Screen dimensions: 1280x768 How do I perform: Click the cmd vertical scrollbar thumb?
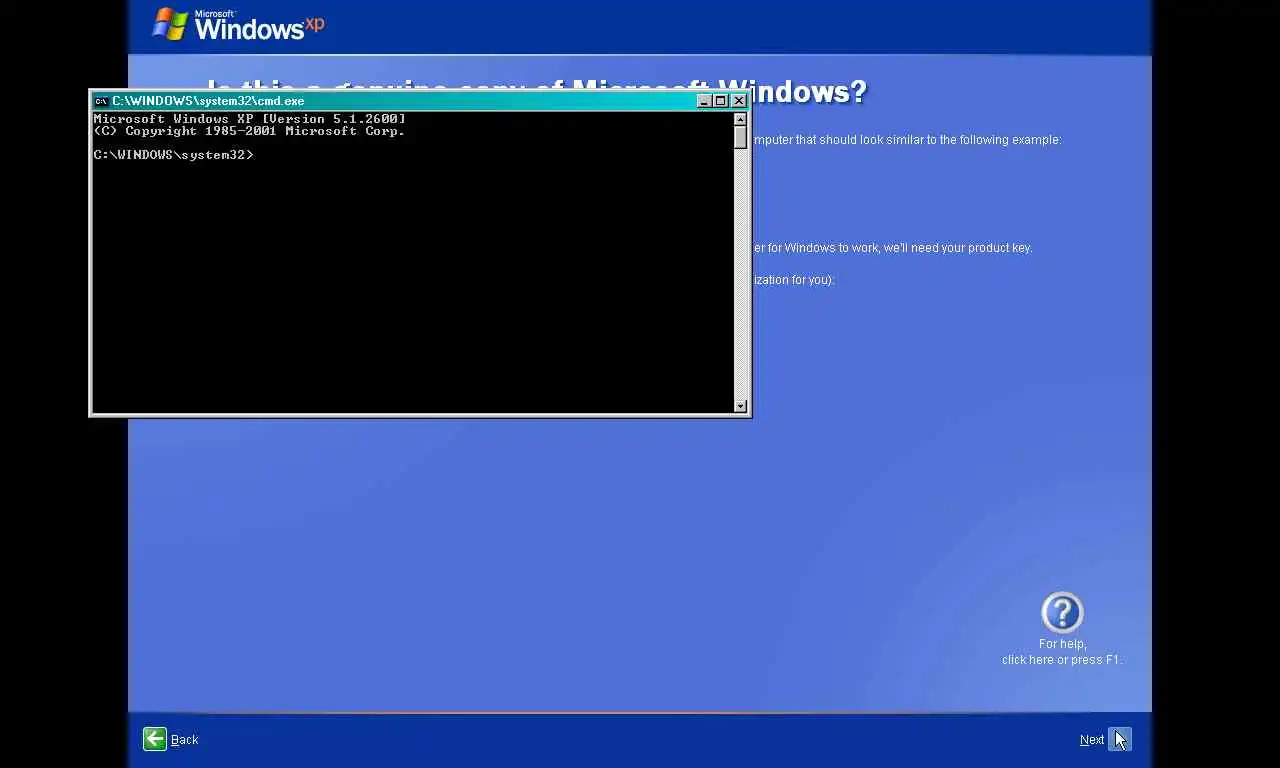741,137
